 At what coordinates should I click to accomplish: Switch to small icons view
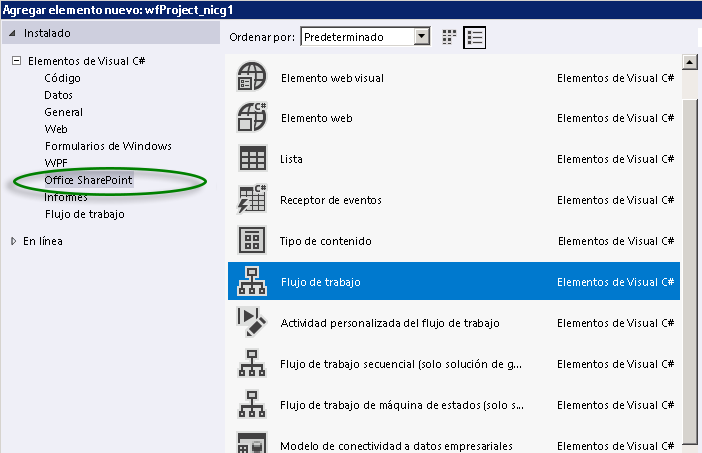449,37
